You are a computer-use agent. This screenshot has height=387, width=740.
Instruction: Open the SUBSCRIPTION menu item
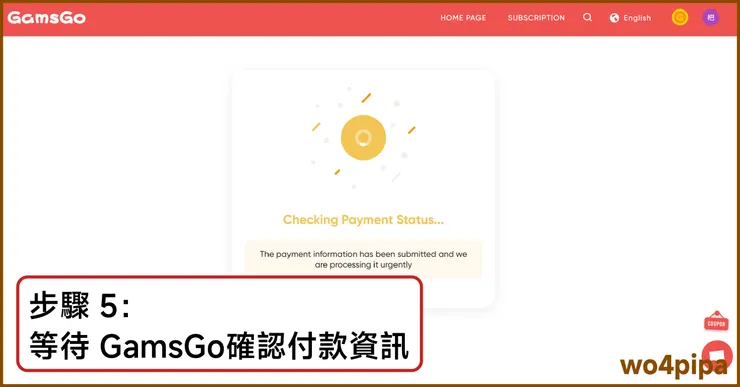(x=536, y=18)
